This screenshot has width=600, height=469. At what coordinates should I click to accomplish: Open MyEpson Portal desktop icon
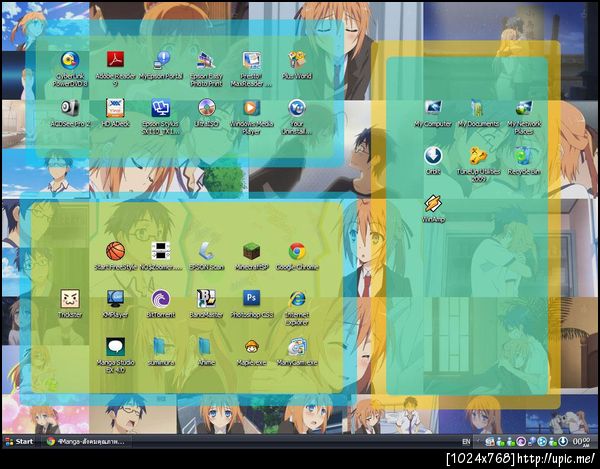pos(161,60)
